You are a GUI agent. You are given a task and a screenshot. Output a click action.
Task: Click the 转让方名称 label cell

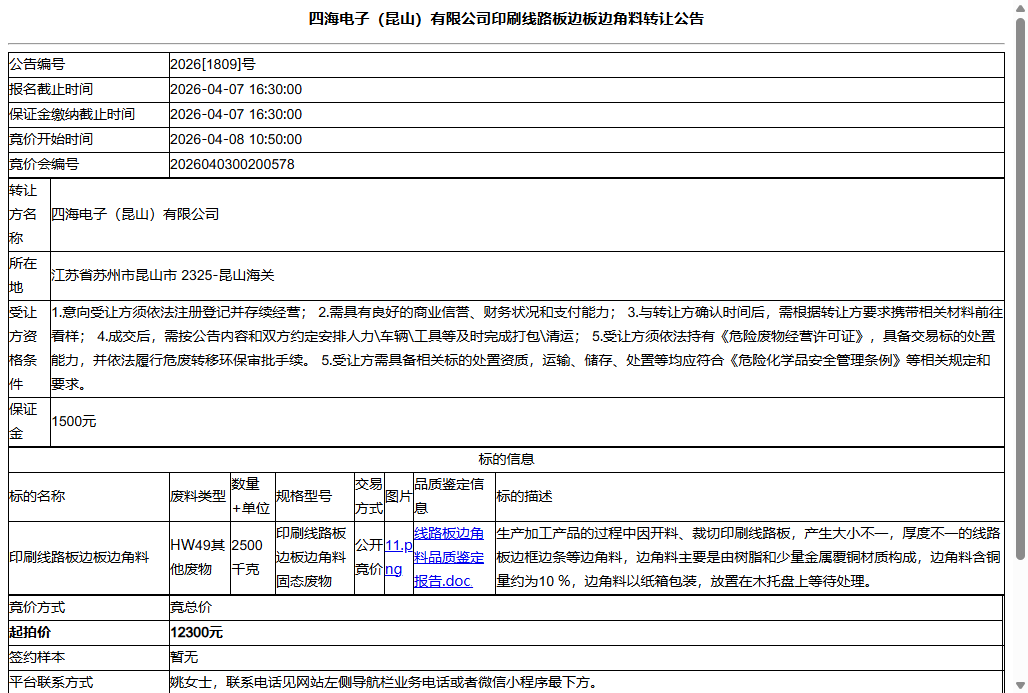pyautogui.click(x=30, y=214)
